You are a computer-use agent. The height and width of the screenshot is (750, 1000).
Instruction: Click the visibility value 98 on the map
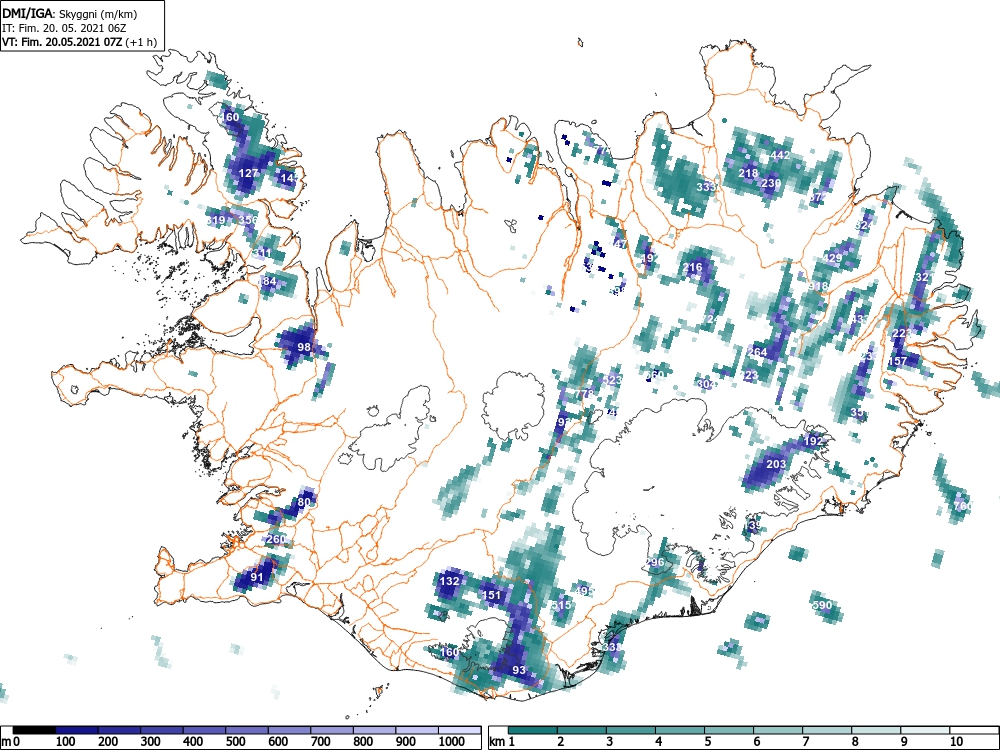[304, 348]
